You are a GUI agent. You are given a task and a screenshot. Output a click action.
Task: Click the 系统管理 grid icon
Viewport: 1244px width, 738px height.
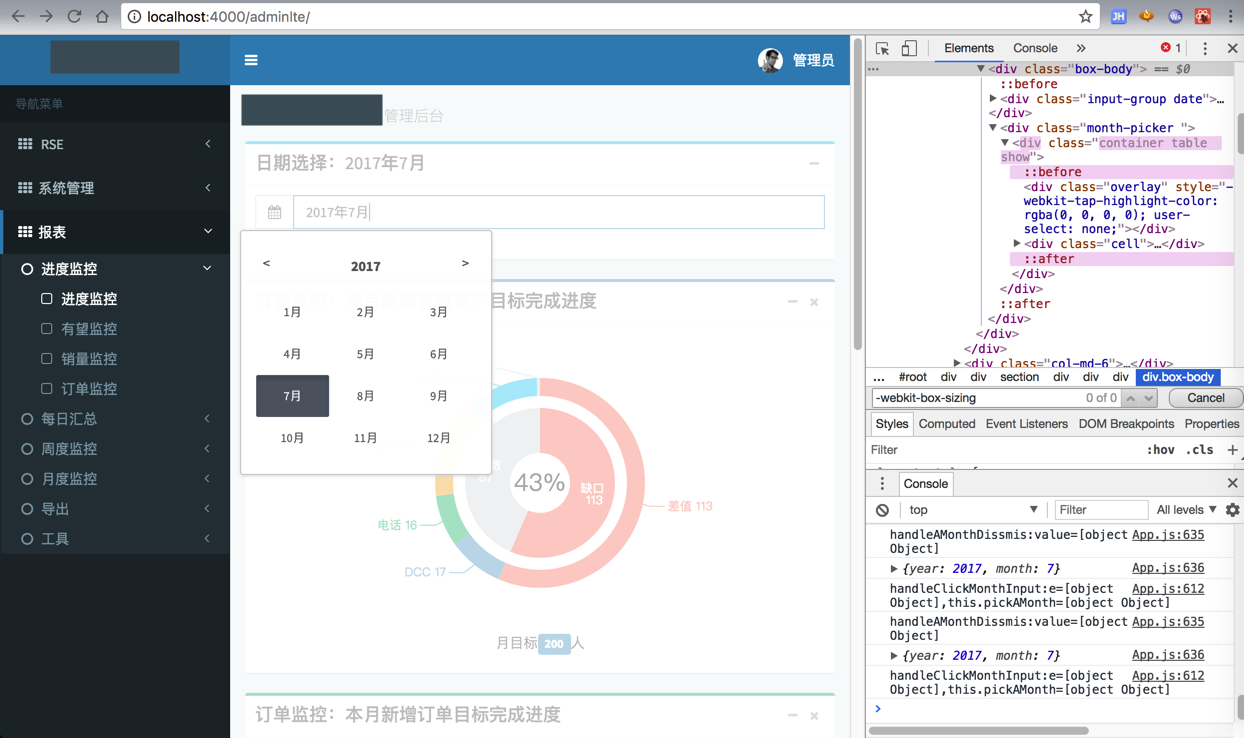[25, 187]
